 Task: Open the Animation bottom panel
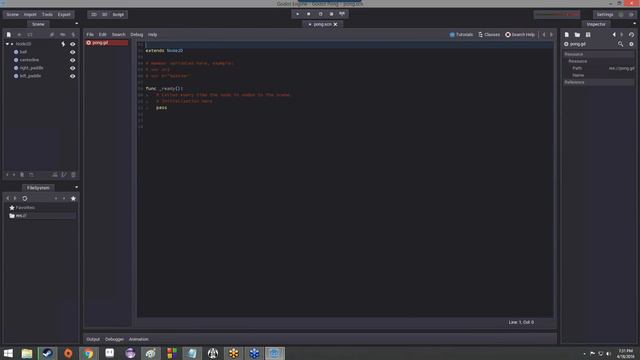(139, 339)
